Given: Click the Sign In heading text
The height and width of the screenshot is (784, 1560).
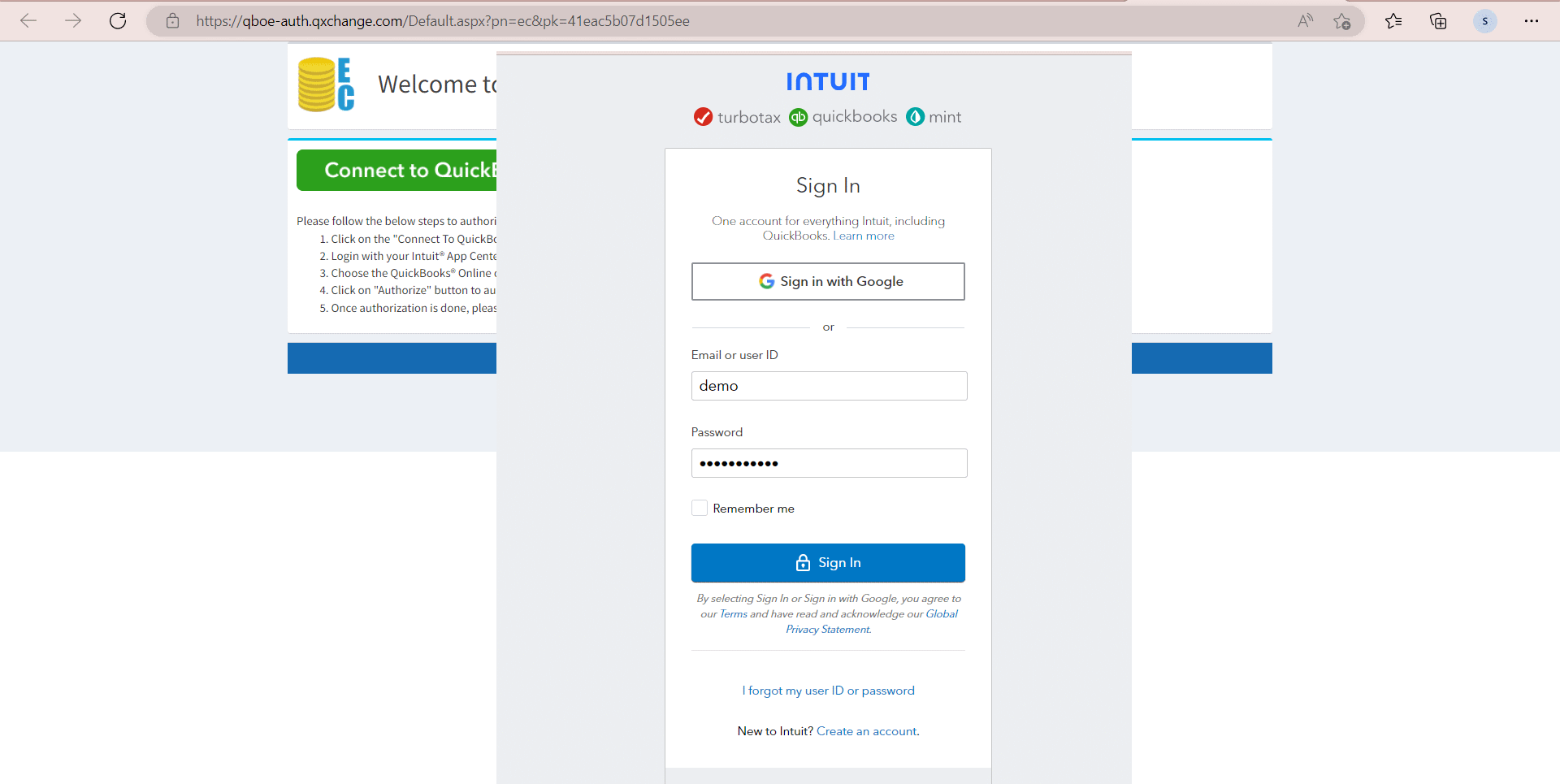Looking at the screenshot, I should click(828, 186).
